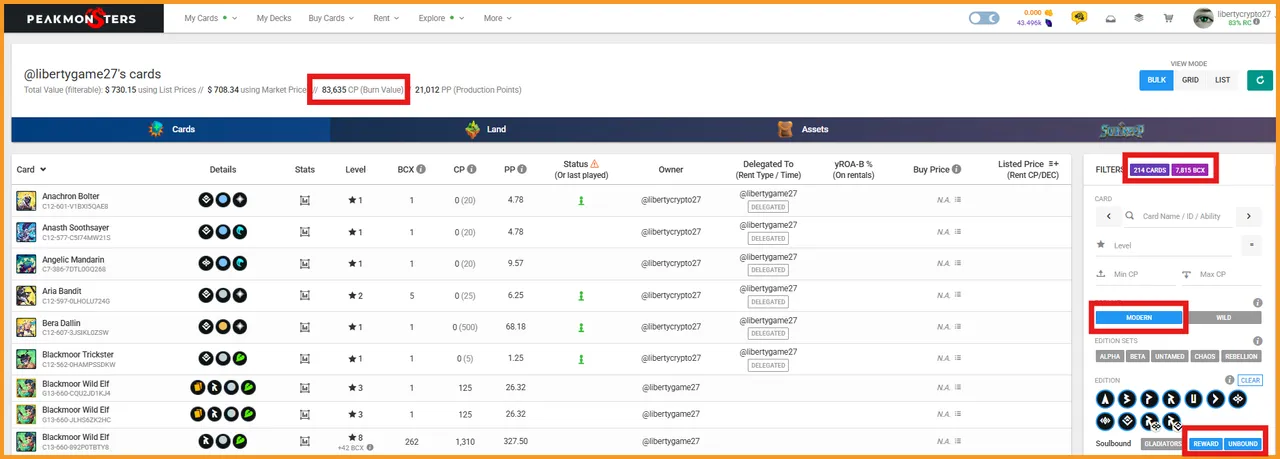The image size is (1280, 459).
Task: Toggle the UNBOUND soulbound filter
Action: [x=1243, y=443]
